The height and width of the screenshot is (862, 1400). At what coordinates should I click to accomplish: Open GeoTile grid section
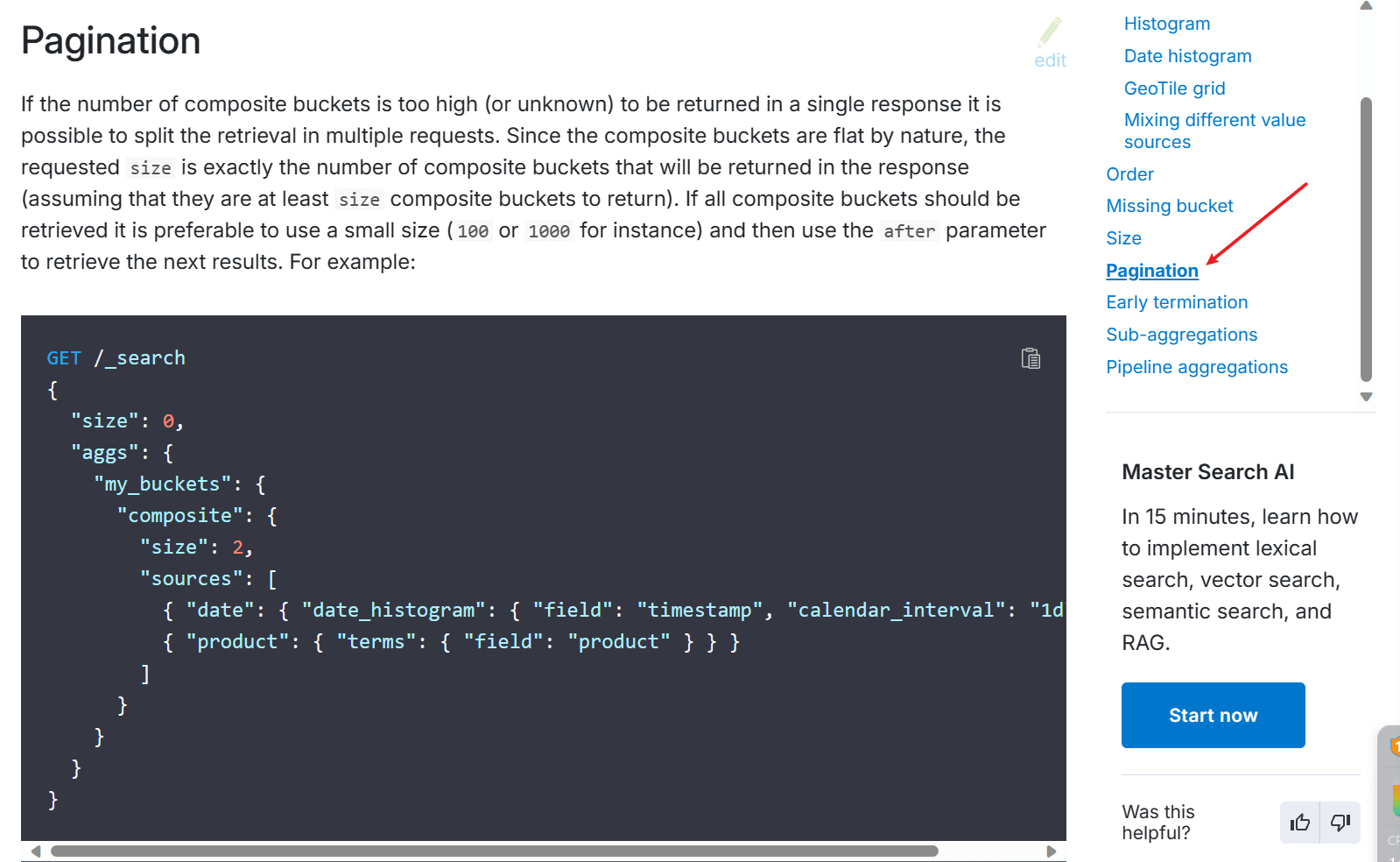click(x=1174, y=88)
